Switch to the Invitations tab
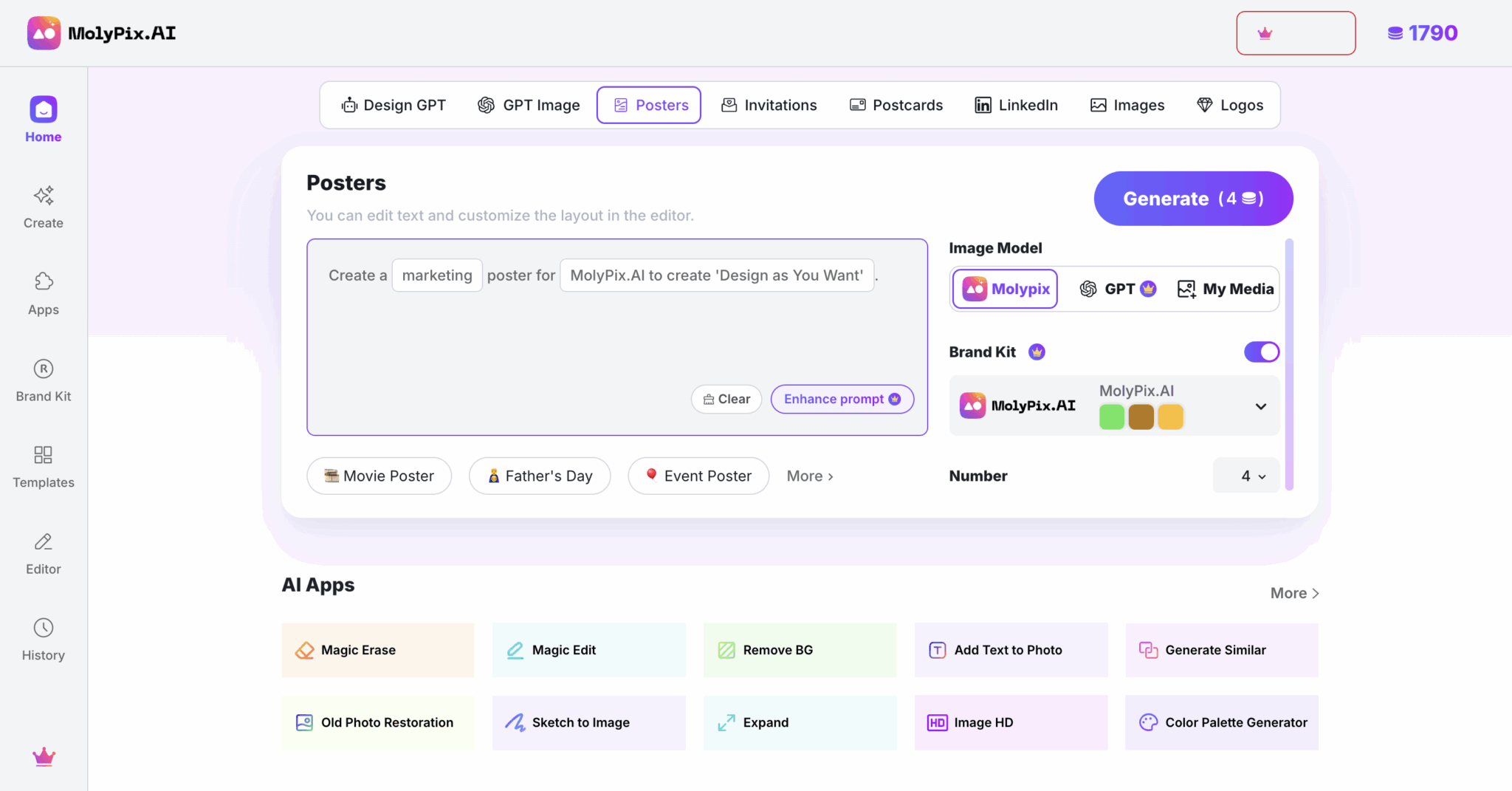The width and height of the screenshot is (1512, 791). click(x=769, y=105)
